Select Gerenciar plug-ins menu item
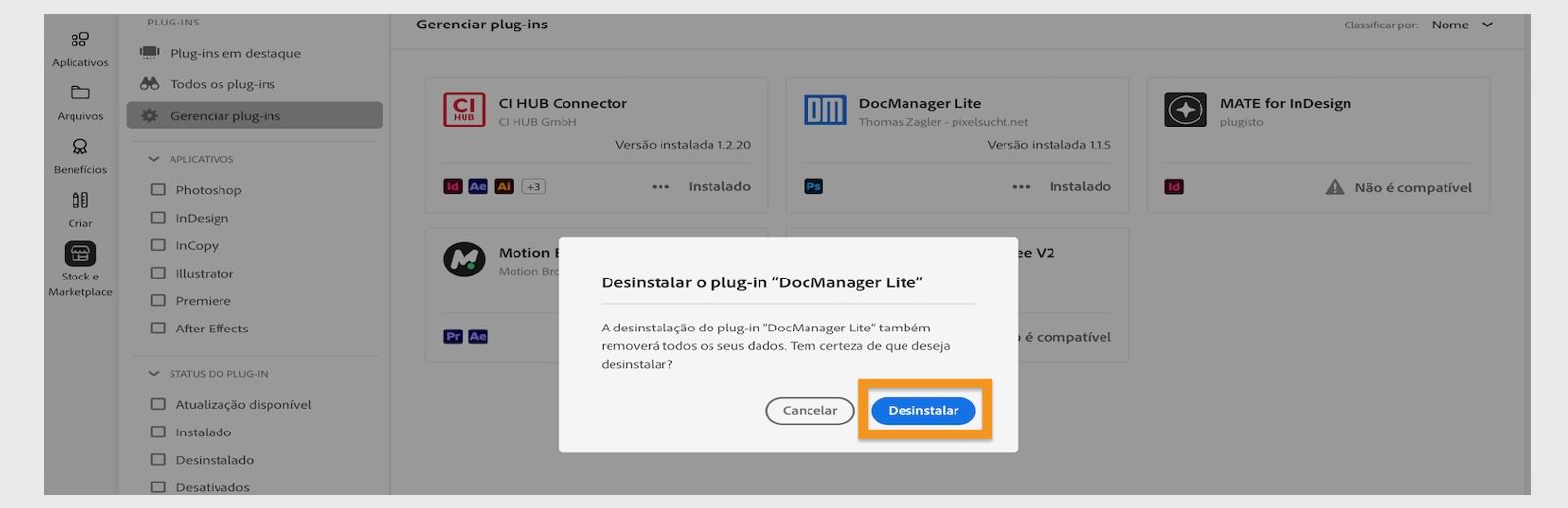Screen dimensions: 1568x508 point(255,116)
